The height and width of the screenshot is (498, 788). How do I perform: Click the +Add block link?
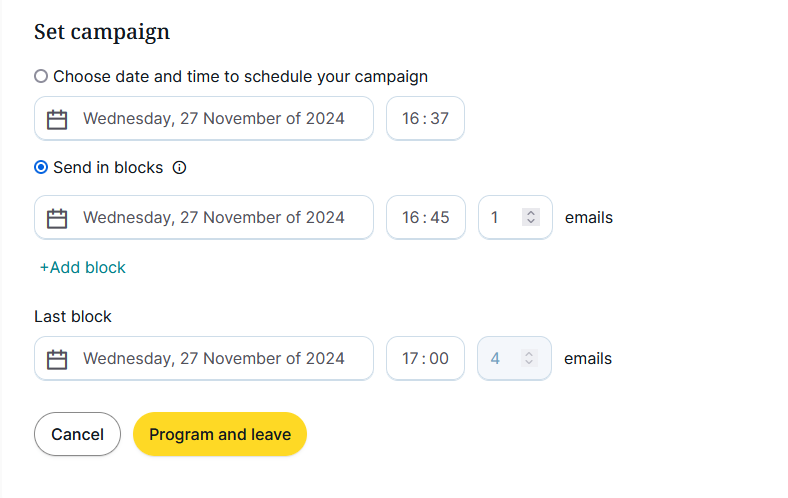pyautogui.click(x=83, y=268)
